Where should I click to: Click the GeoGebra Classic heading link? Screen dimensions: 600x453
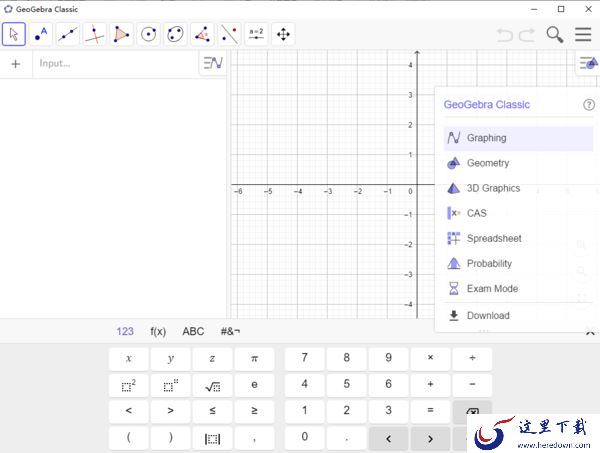(x=487, y=104)
